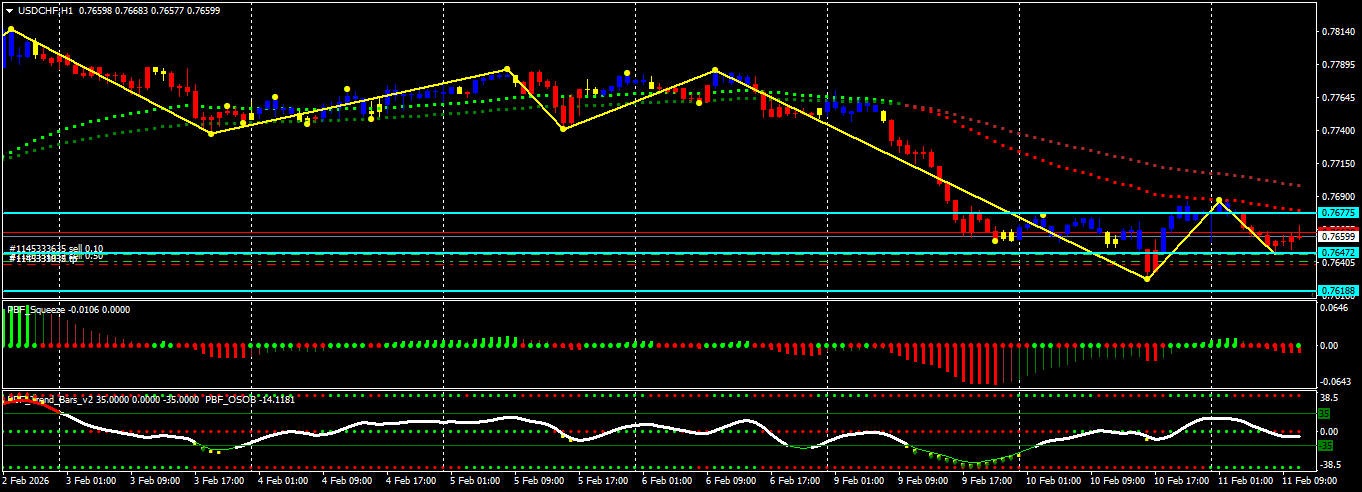Click the PBF_Squeeze indicator label
Screen dimensions: 1362x492
coord(35,309)
